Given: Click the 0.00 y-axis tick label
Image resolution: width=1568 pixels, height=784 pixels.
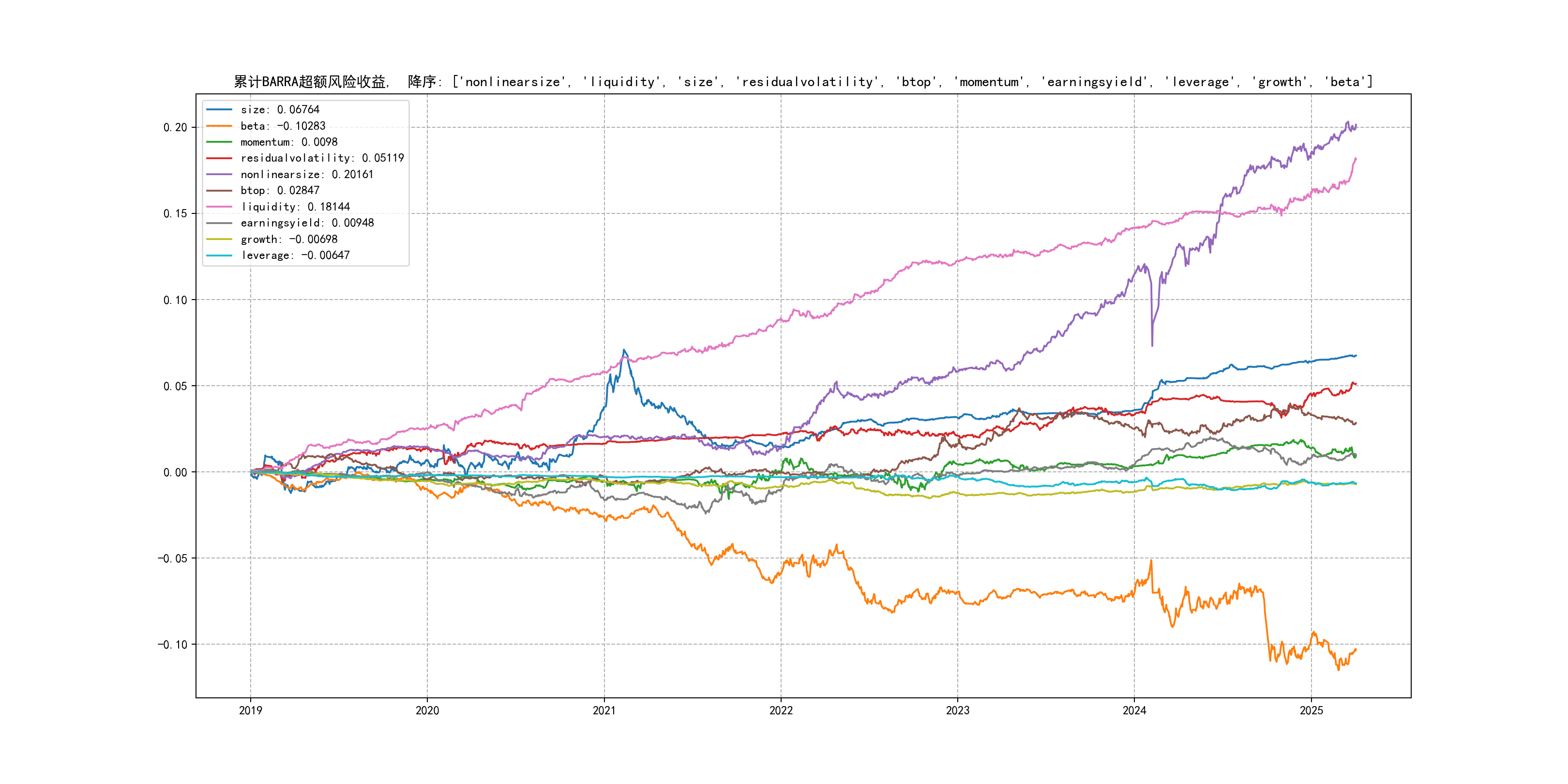Looking at the screenshot, I should click(x=175, y=472).
